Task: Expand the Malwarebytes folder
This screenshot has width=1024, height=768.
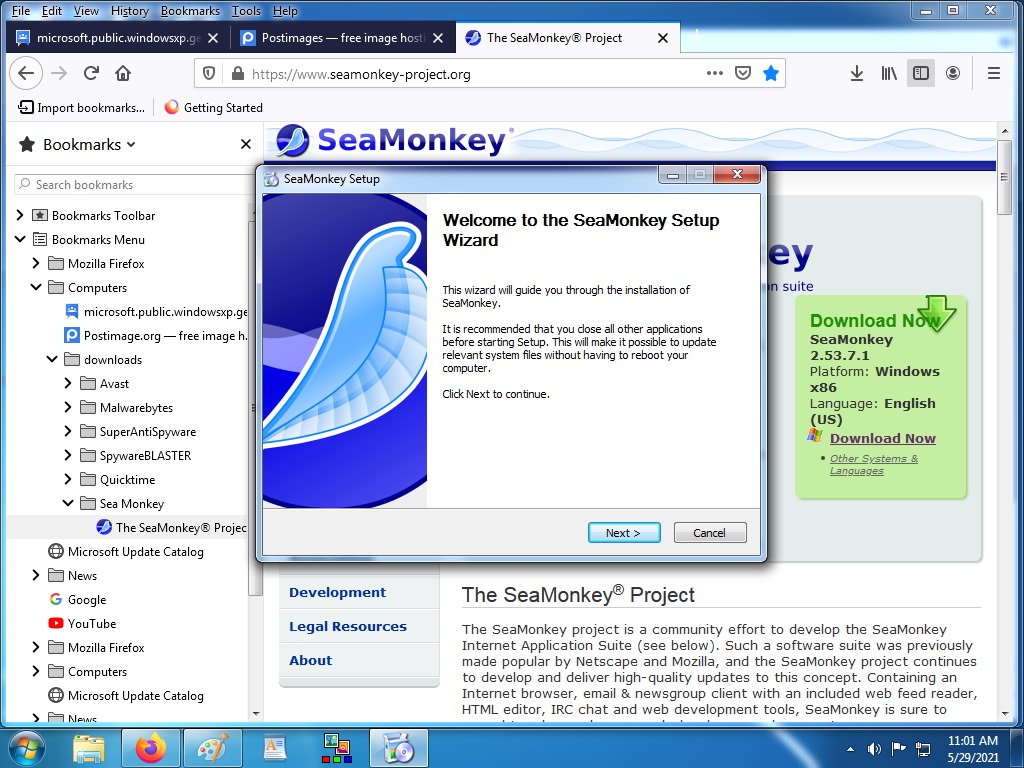Action: click(68, 408)
